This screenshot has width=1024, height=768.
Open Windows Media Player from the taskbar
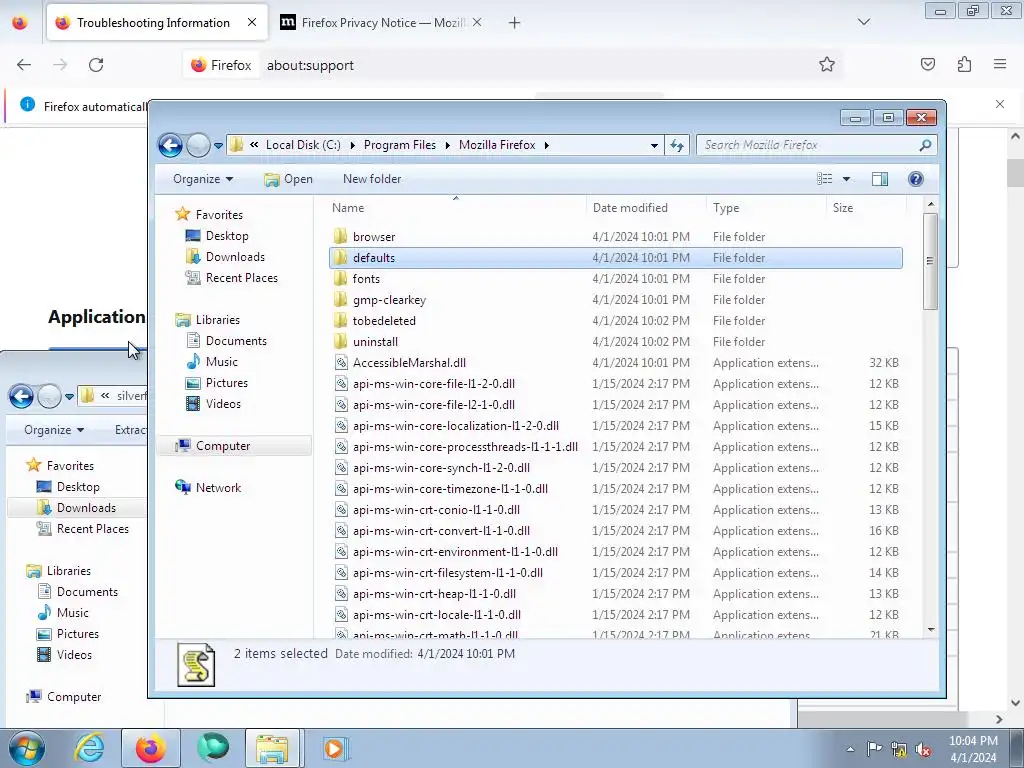[x=335, y=748]
